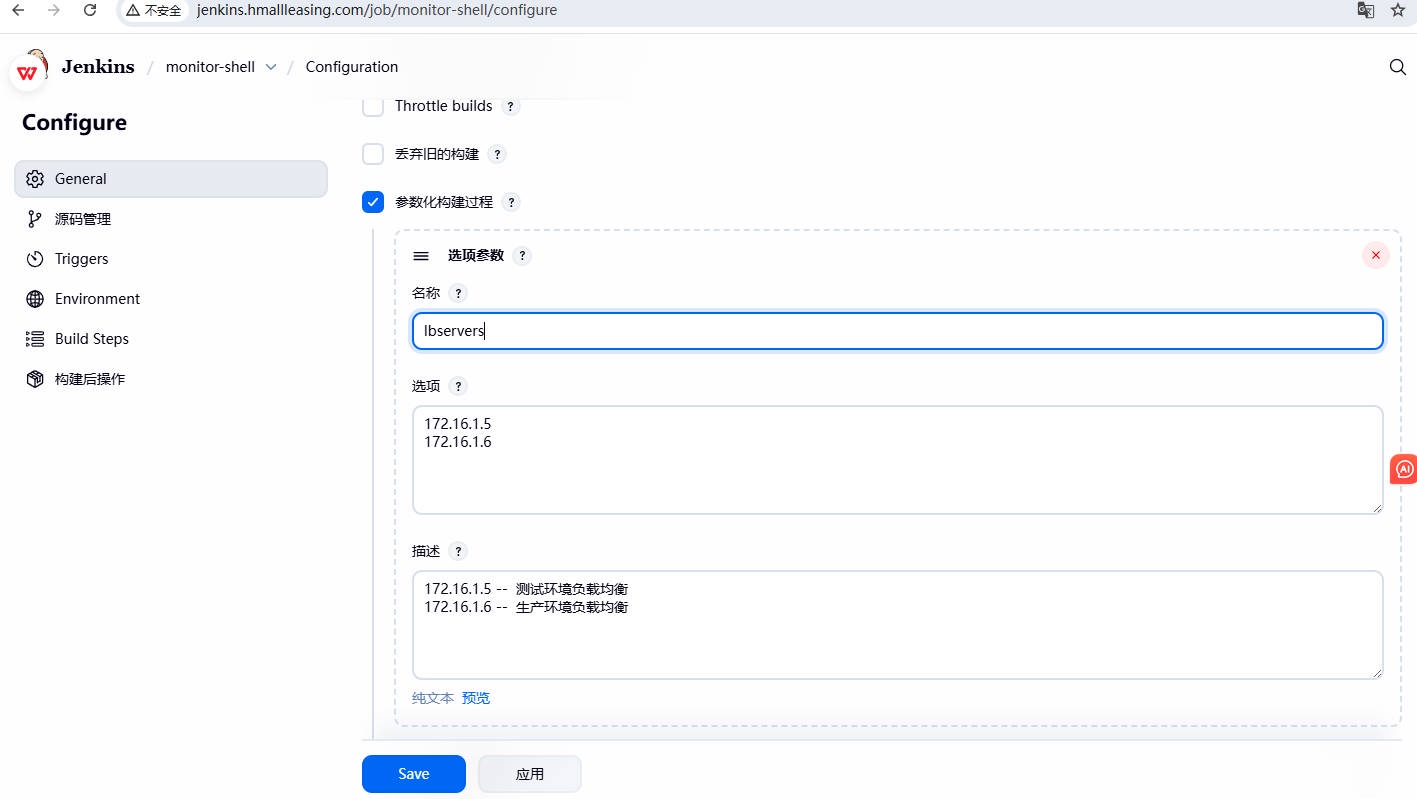Click the 应用 apply button

[529, 773]
